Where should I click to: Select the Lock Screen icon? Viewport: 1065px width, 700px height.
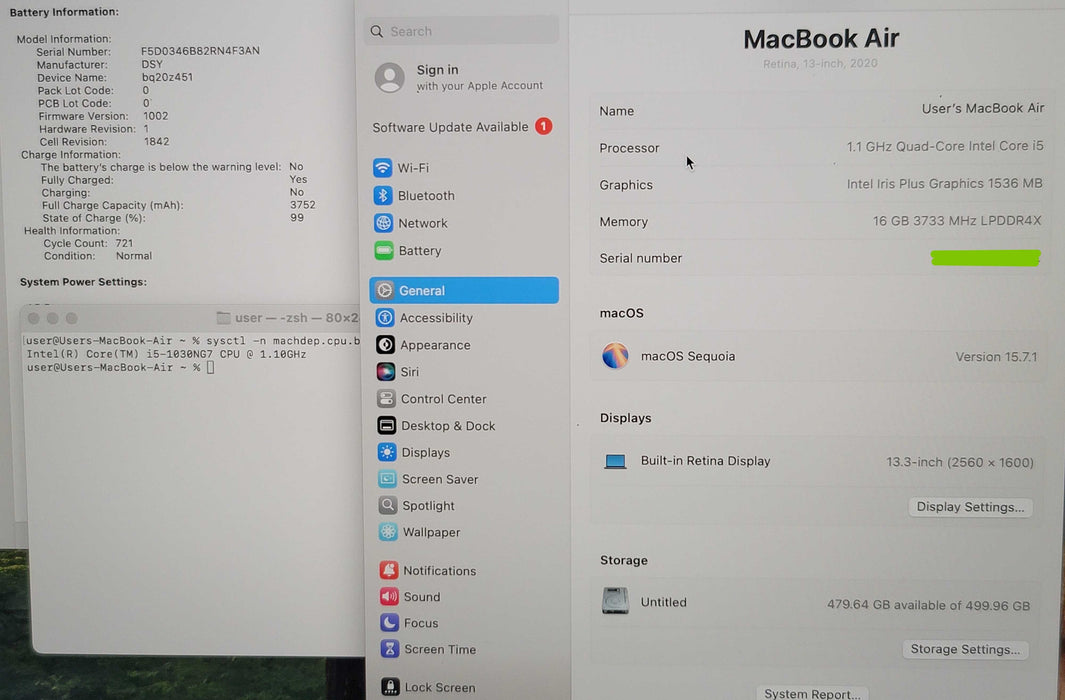coord(390,687)
